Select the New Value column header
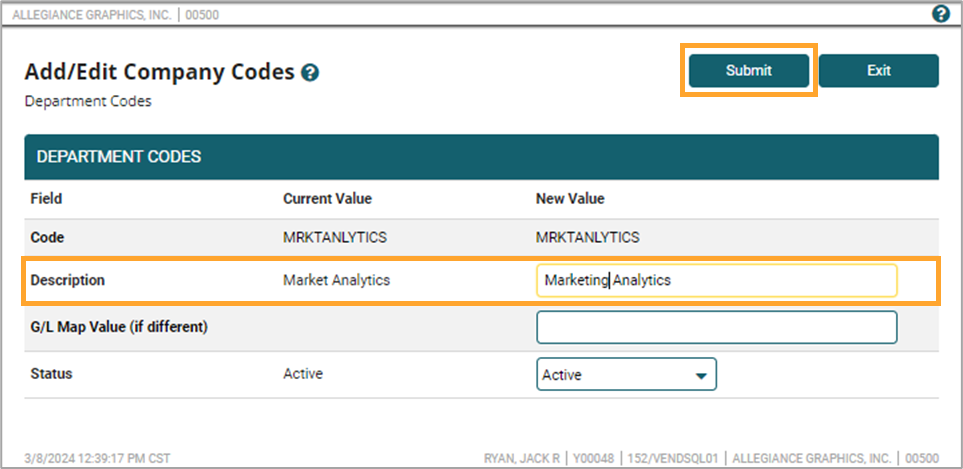Screen dimensions: 963x469 pos(570,199)
